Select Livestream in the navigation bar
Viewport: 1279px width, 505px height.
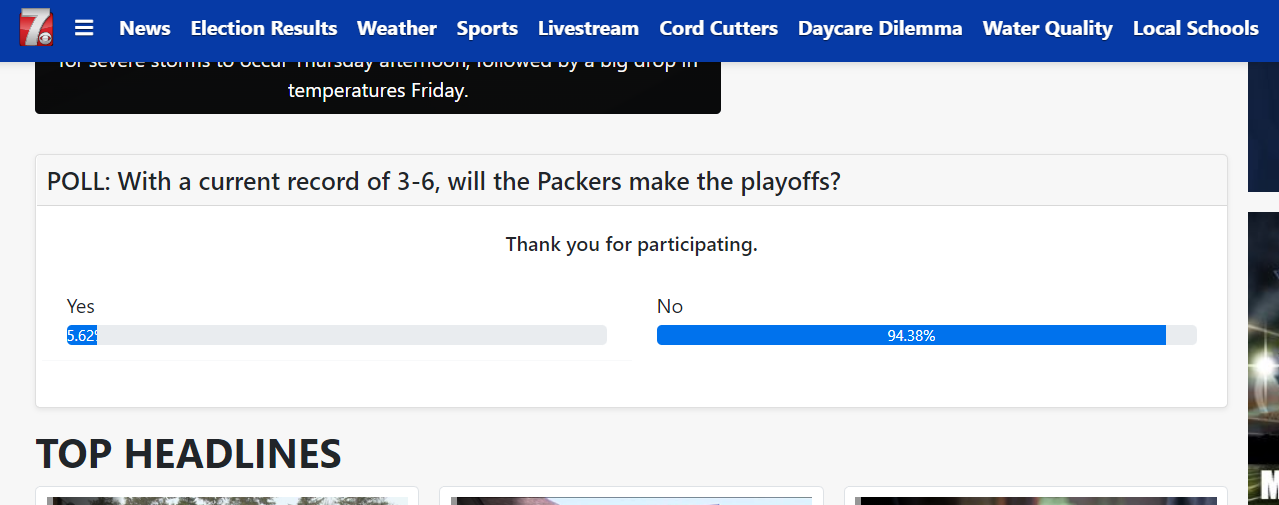(588, 28)
